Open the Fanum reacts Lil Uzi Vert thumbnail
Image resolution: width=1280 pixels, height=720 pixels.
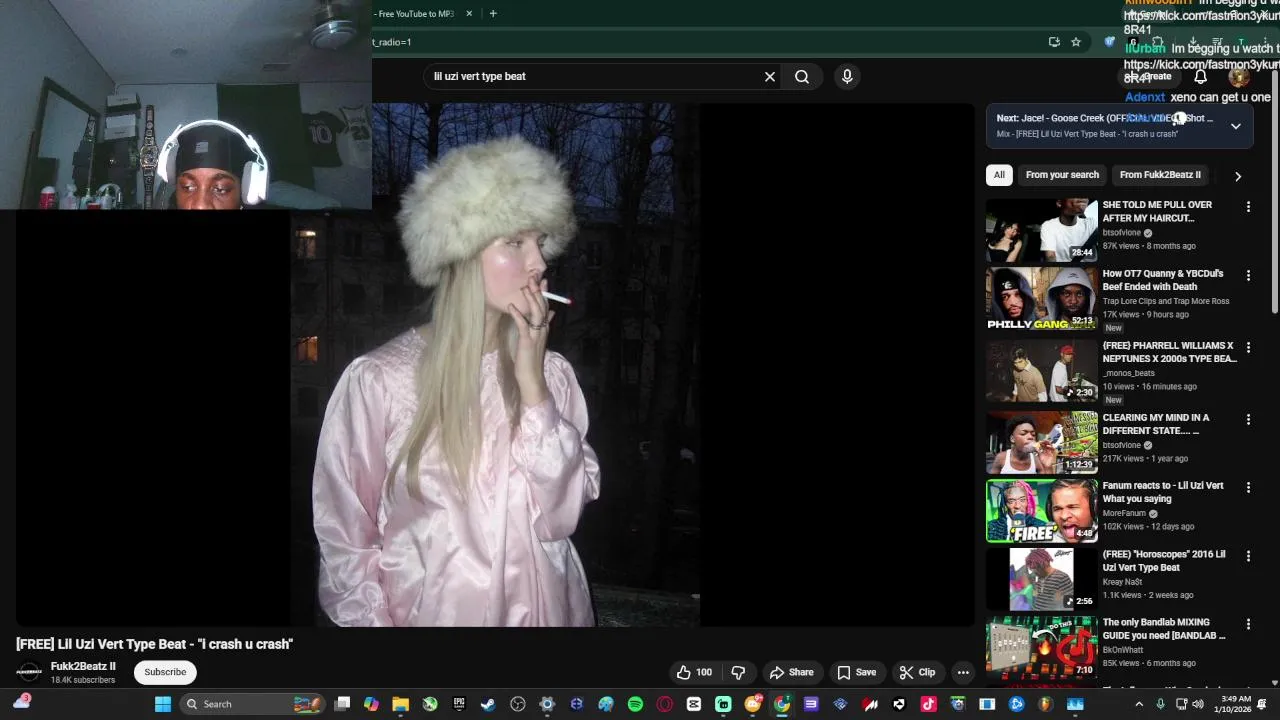point(1042,511)
